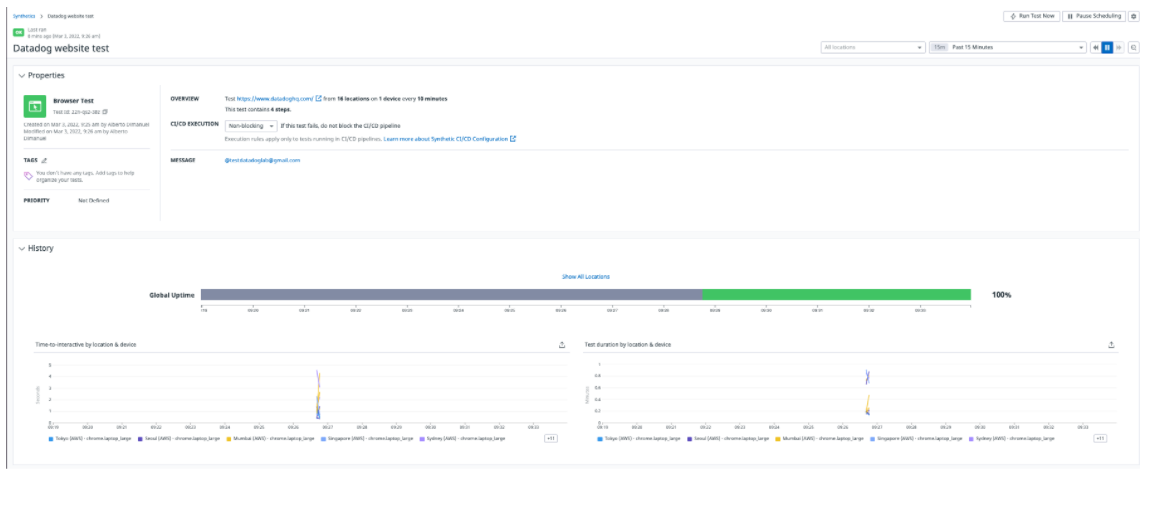The width and height of the screenshot is (1170, 510).
Task: Open Learn more about Synthetic CI/CD Configuration link
Action: pyautogui.click(x=445, y=139)
